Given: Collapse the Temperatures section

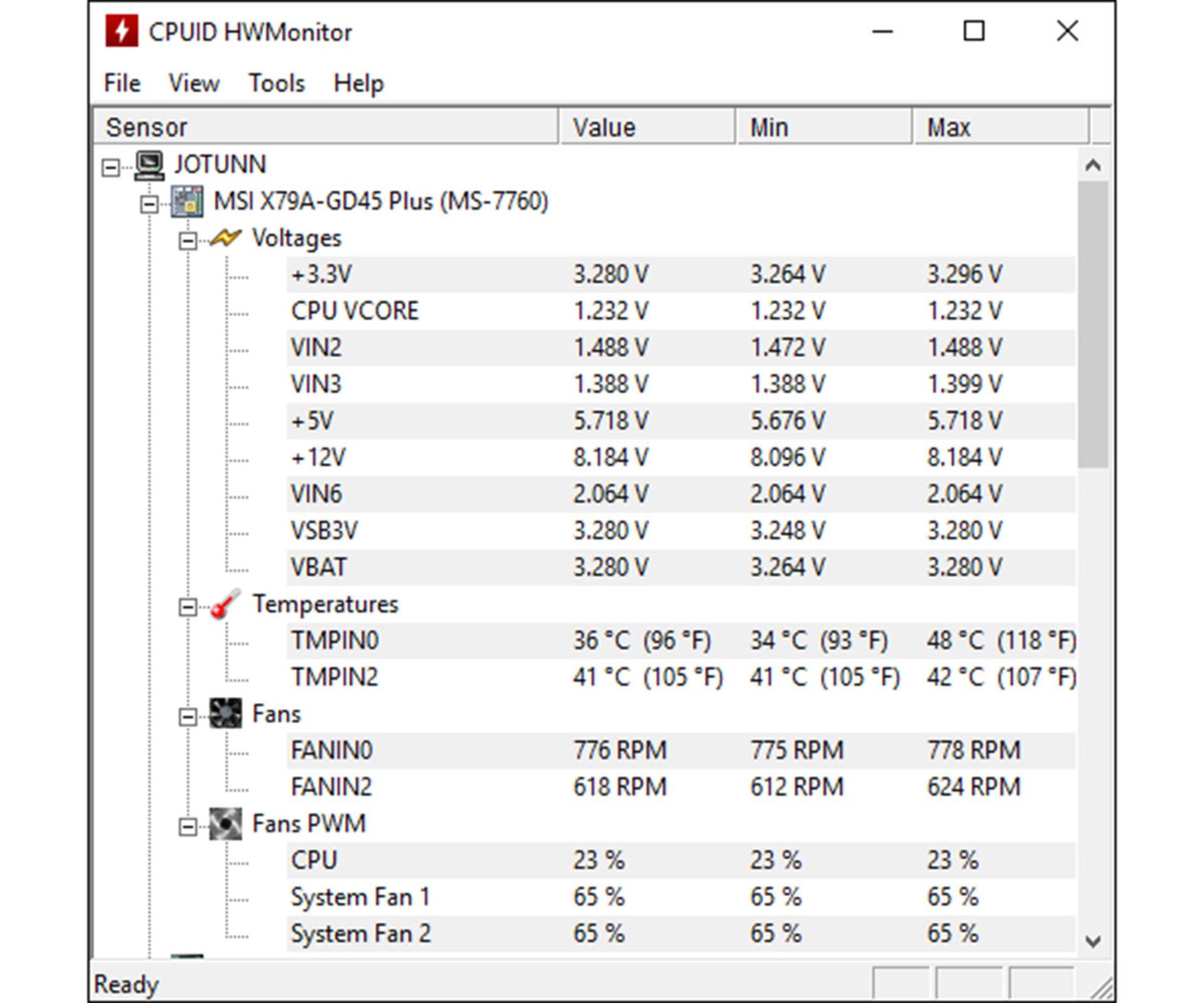Looking at the screenshot, I should point(187,607).
